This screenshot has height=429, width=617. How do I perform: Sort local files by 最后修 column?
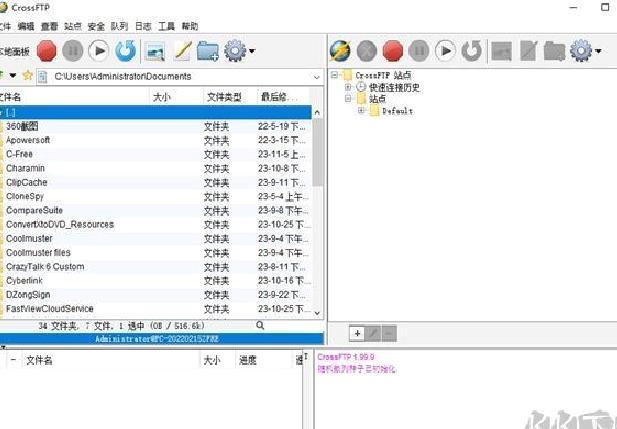[283, 97]
